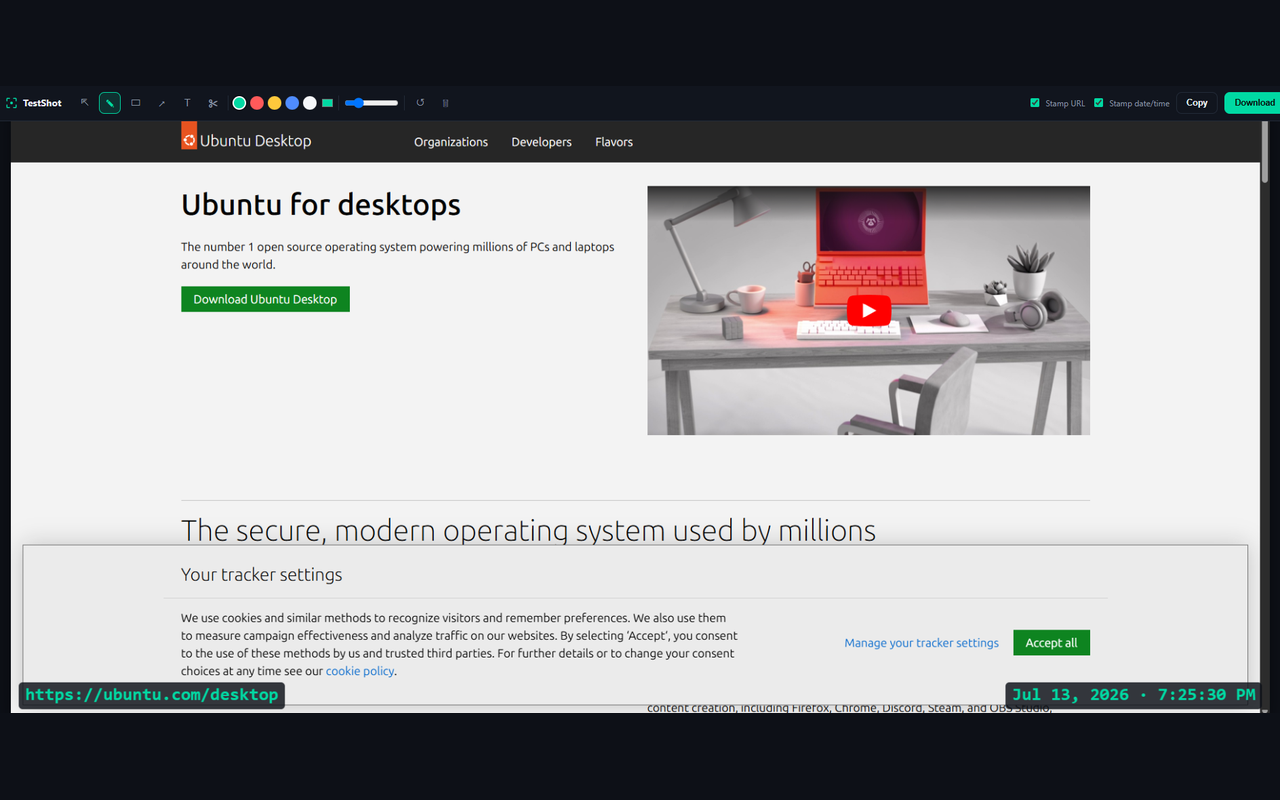Click the YouTube play button on video
This screenshot has height=800, width=1280.
coord(869,310)
